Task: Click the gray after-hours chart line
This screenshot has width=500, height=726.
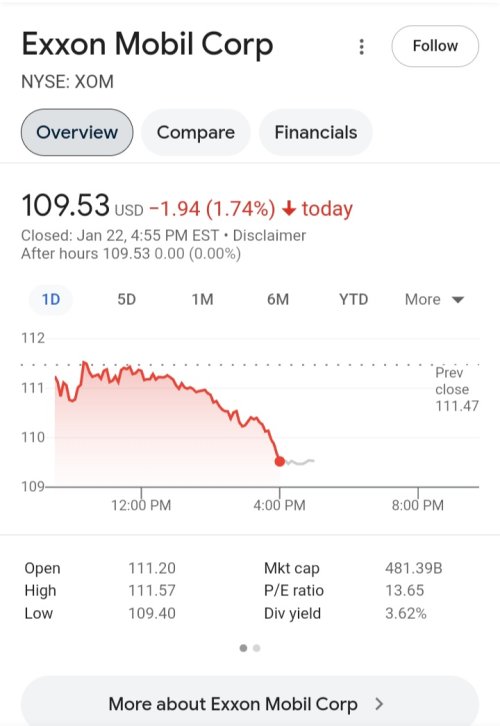Action: pyautogui.click(x=300, y=462)
